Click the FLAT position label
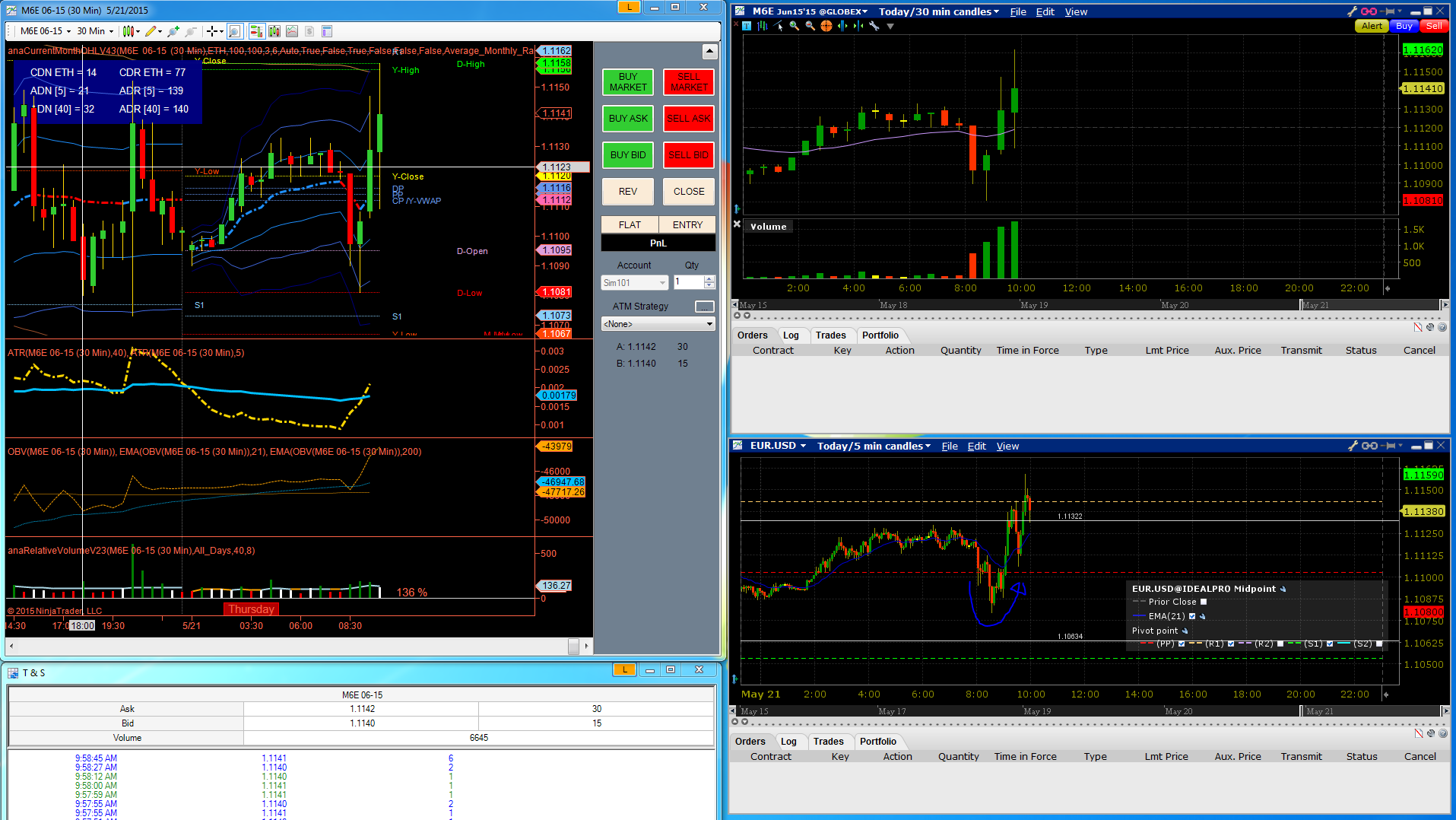Image resolution: width=1456 pixels, height=820 pixels. (x=630, y=225)
